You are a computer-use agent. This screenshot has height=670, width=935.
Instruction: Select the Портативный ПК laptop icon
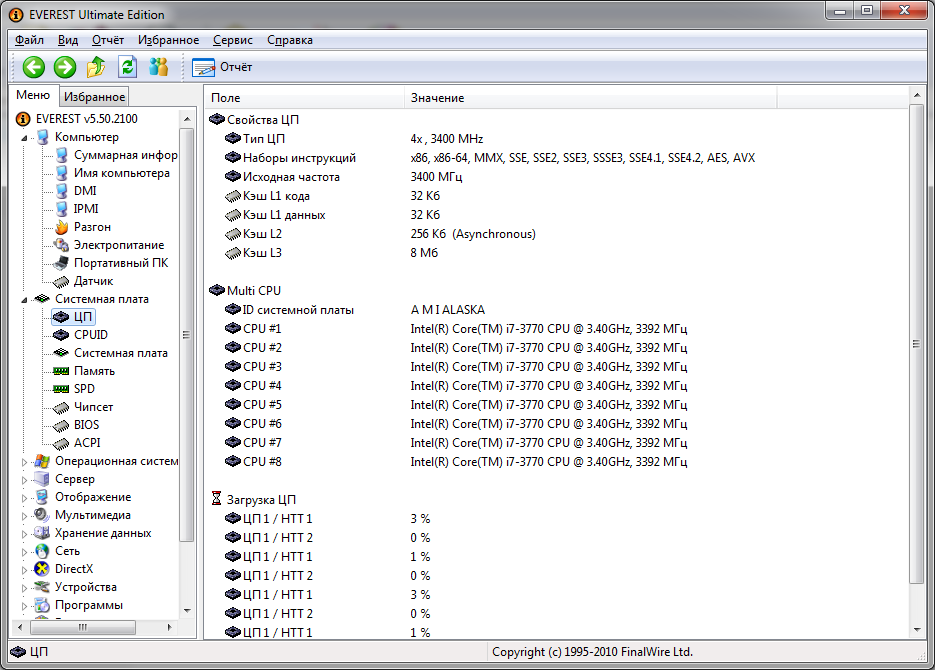coord(61,263)
